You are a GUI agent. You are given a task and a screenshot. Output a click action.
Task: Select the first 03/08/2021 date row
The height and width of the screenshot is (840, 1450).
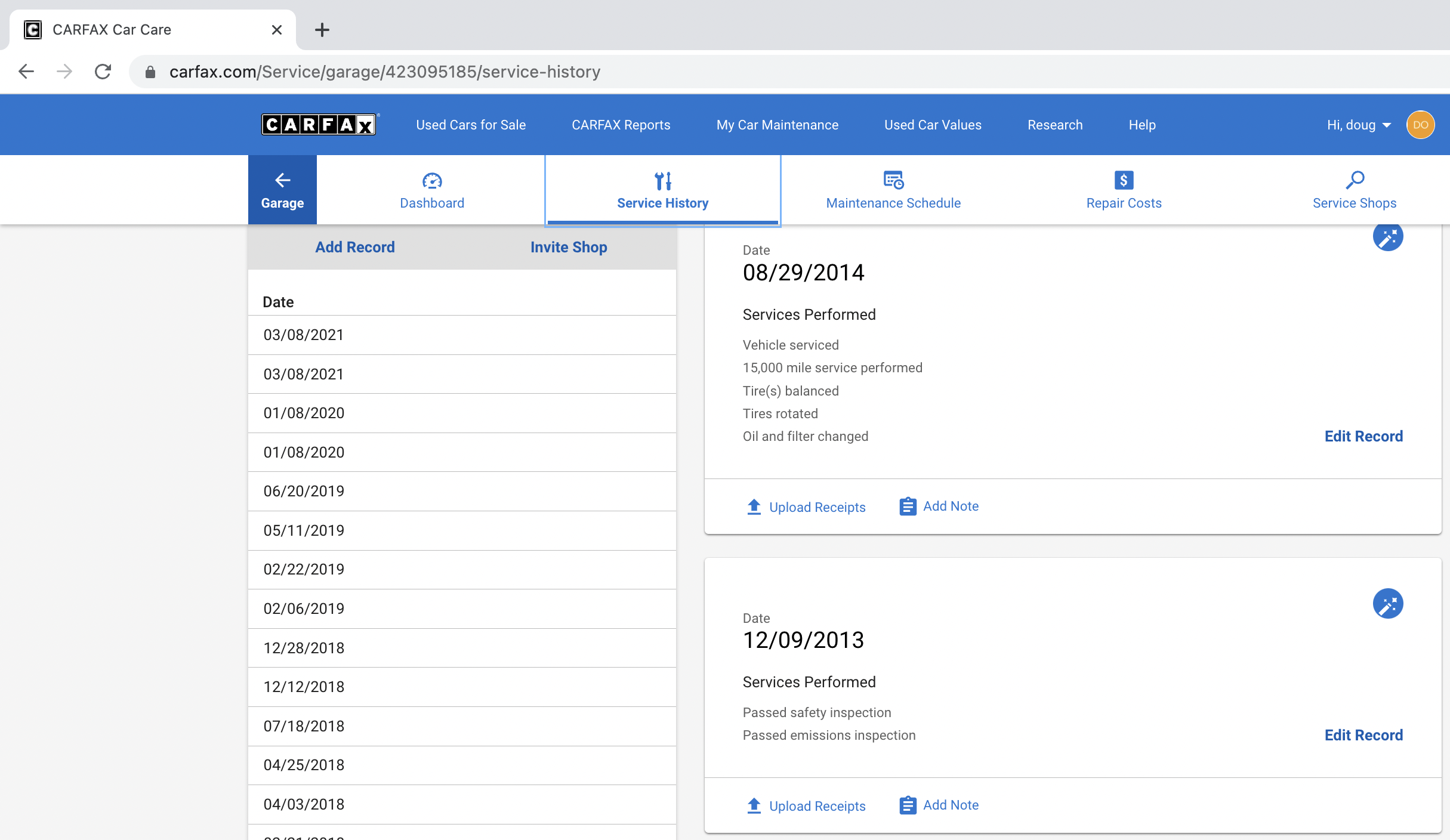[462, 335]
